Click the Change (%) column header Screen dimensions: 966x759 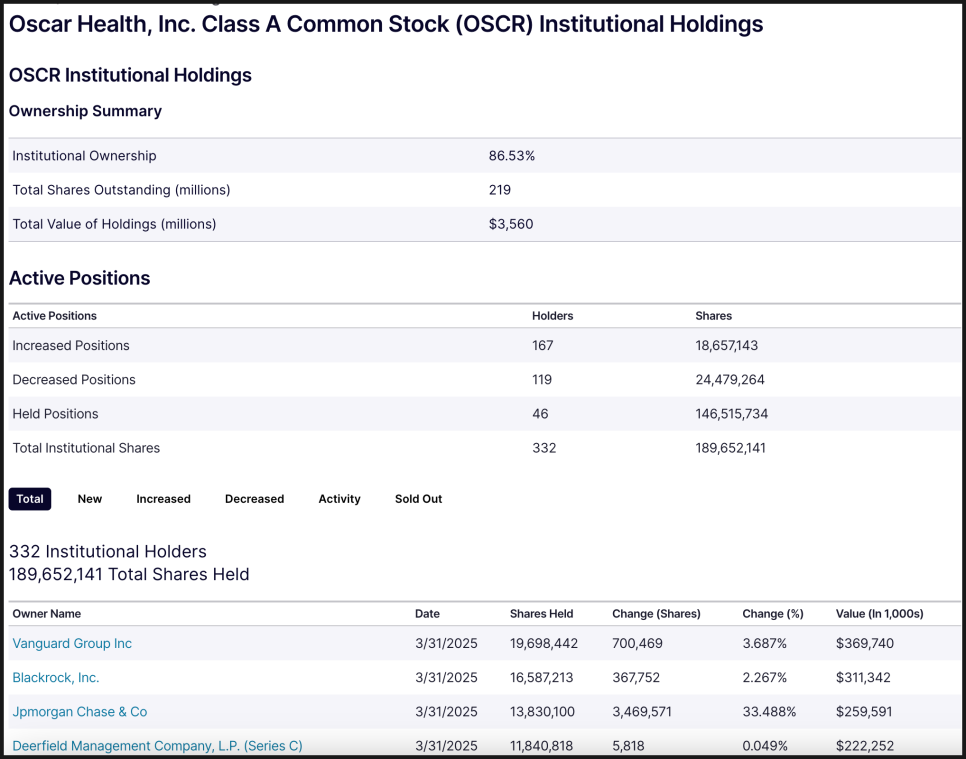[x=773, y=614]
